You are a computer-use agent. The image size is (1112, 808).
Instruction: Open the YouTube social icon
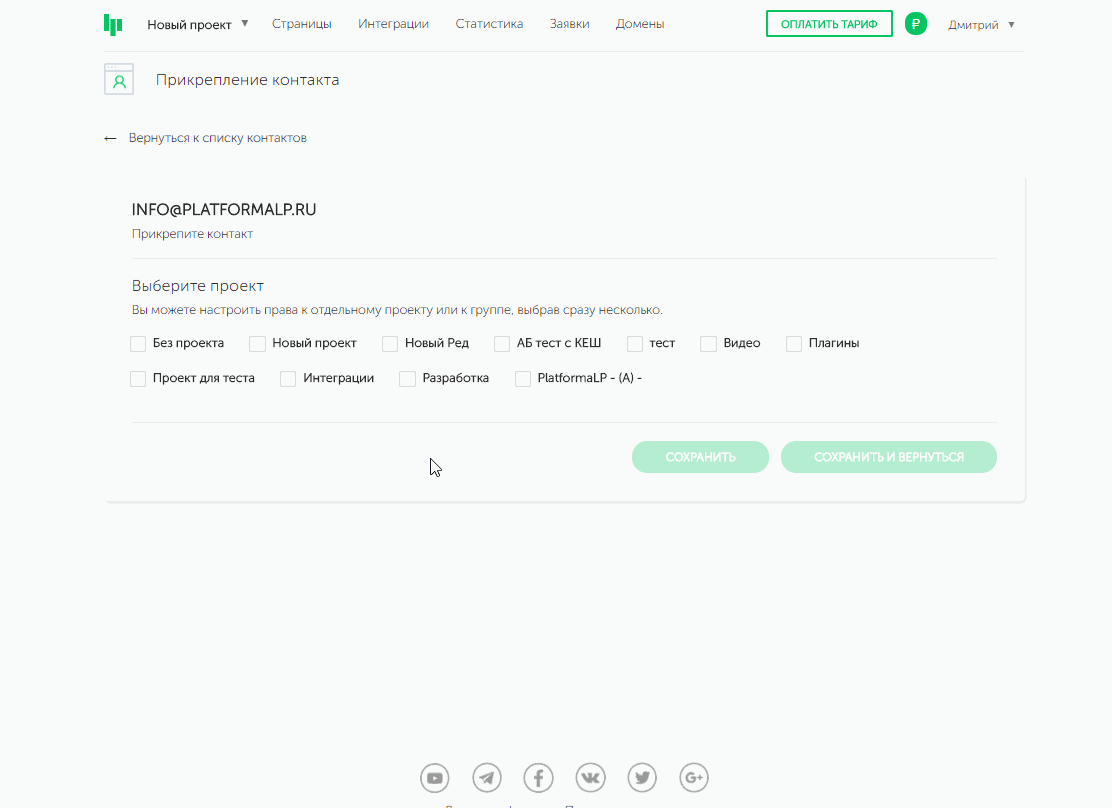pos(434,777)
